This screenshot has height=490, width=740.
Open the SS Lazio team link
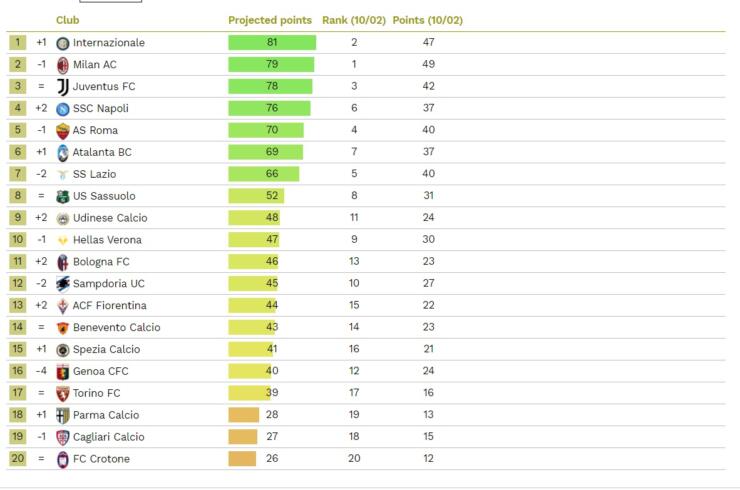coord(94,174)
